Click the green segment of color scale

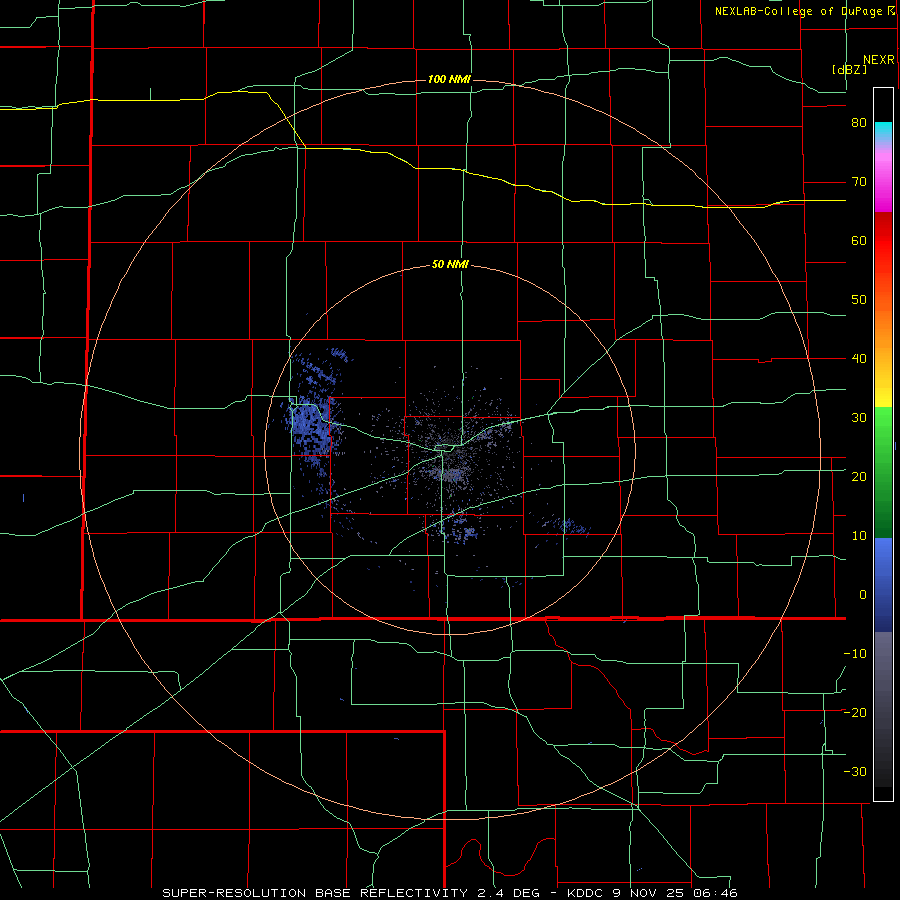tap(883, 472)
